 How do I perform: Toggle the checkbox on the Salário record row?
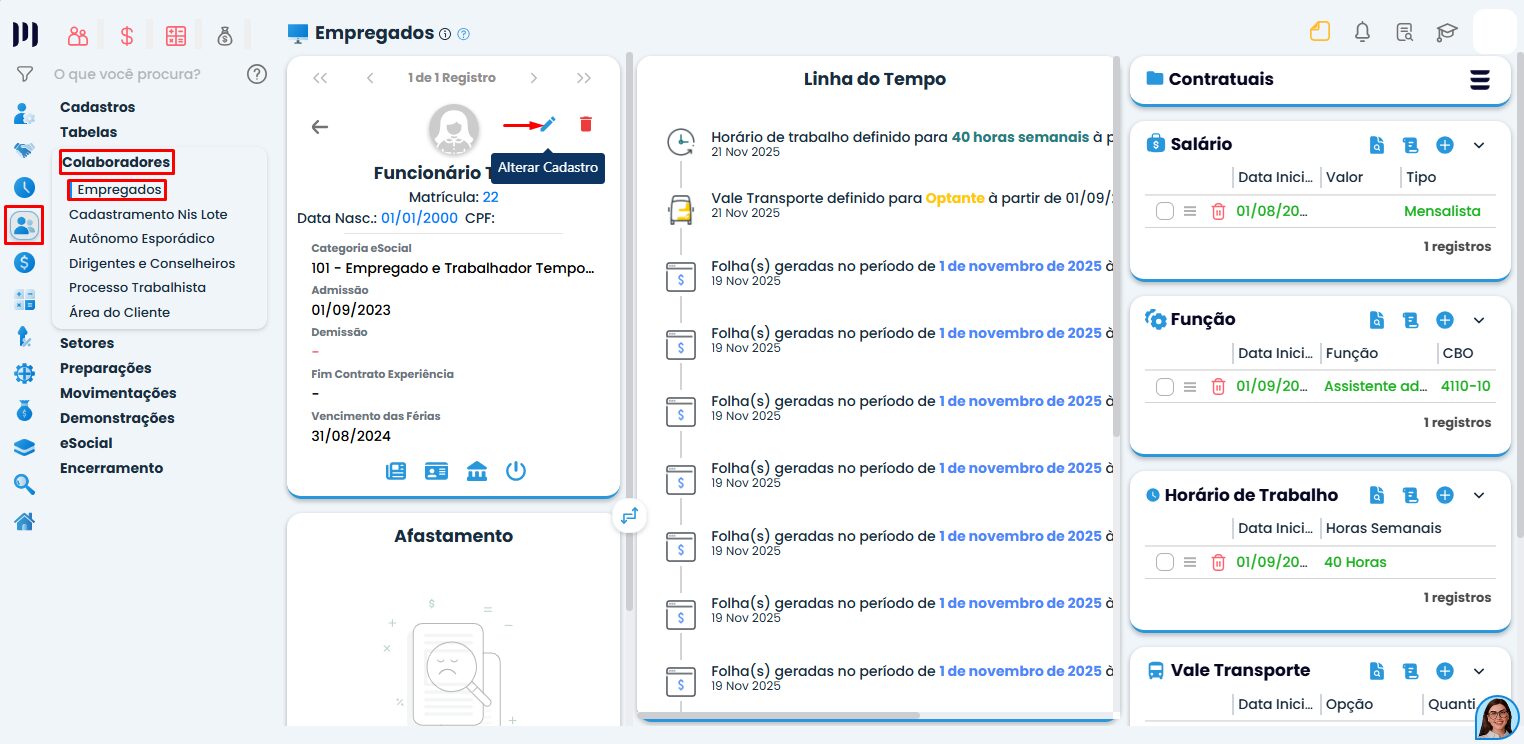click(x=1165, y=211)
